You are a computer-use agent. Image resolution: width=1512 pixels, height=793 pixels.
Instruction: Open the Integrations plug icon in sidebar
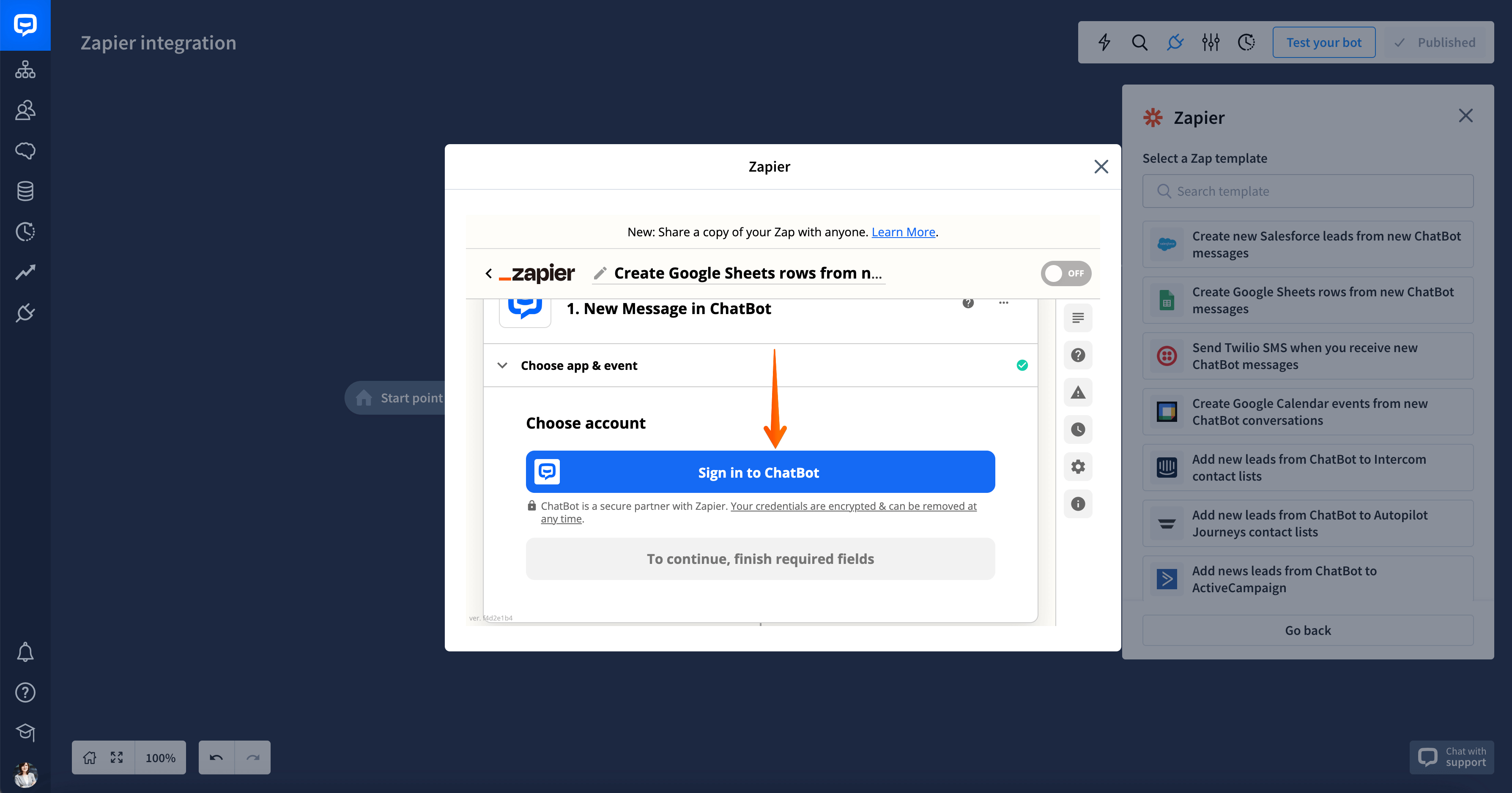pyautogui.click(x=25, y=313)
